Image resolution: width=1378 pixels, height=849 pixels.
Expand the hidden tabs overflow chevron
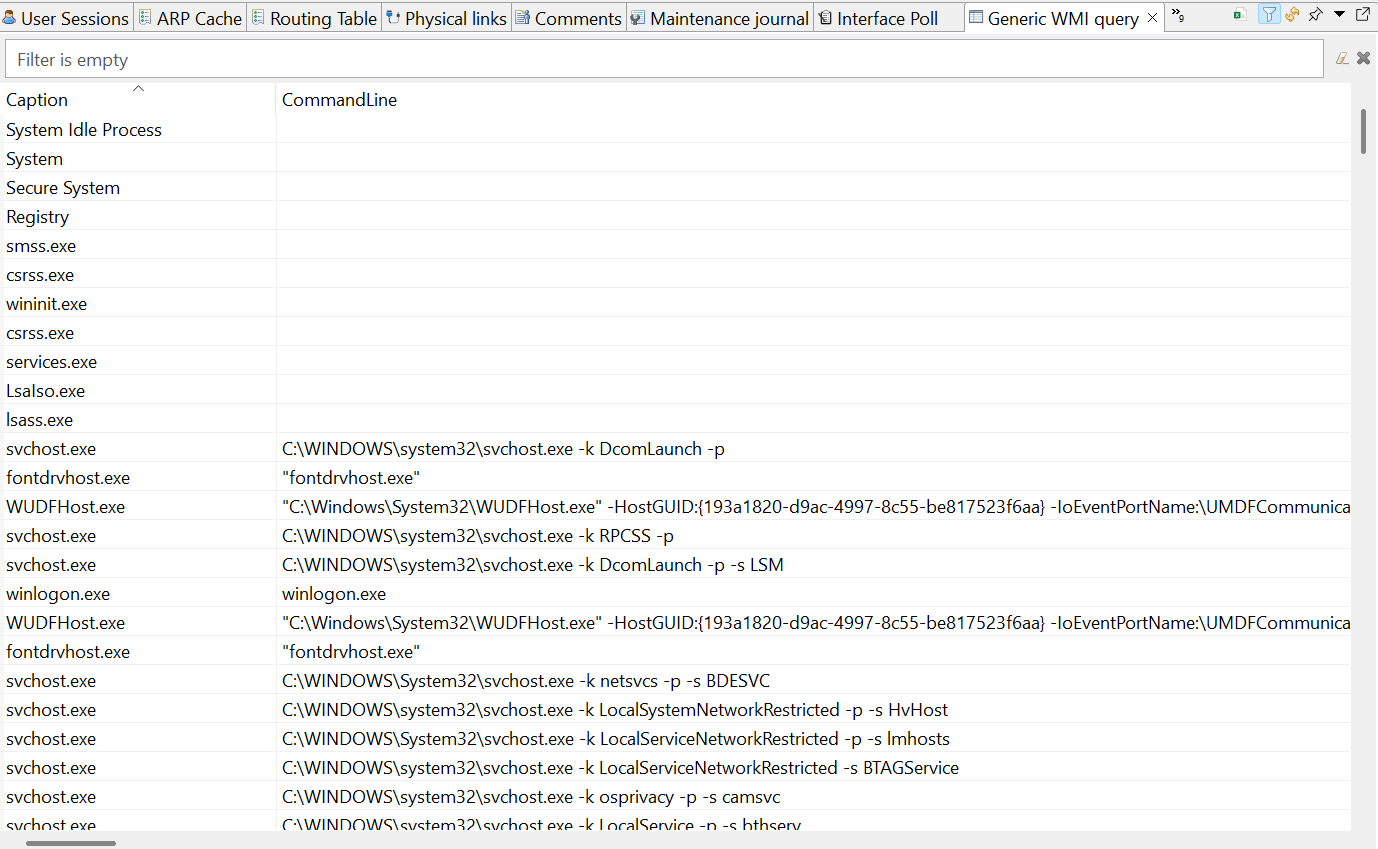(1176, 11)
